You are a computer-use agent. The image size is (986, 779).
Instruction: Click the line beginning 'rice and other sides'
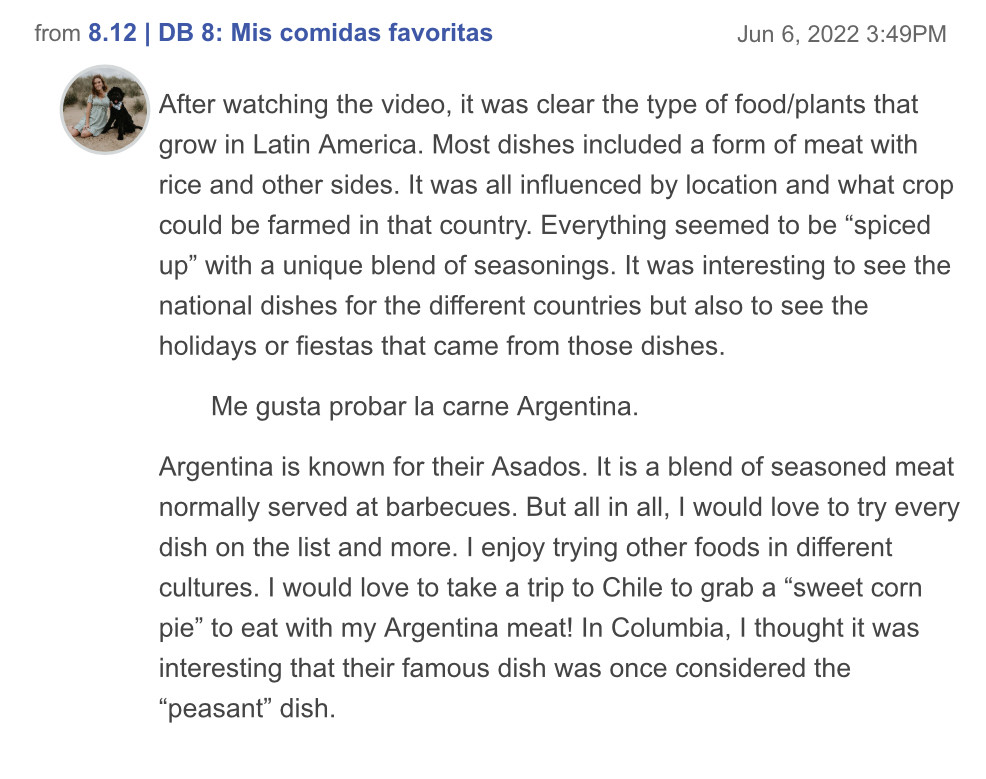556,185
